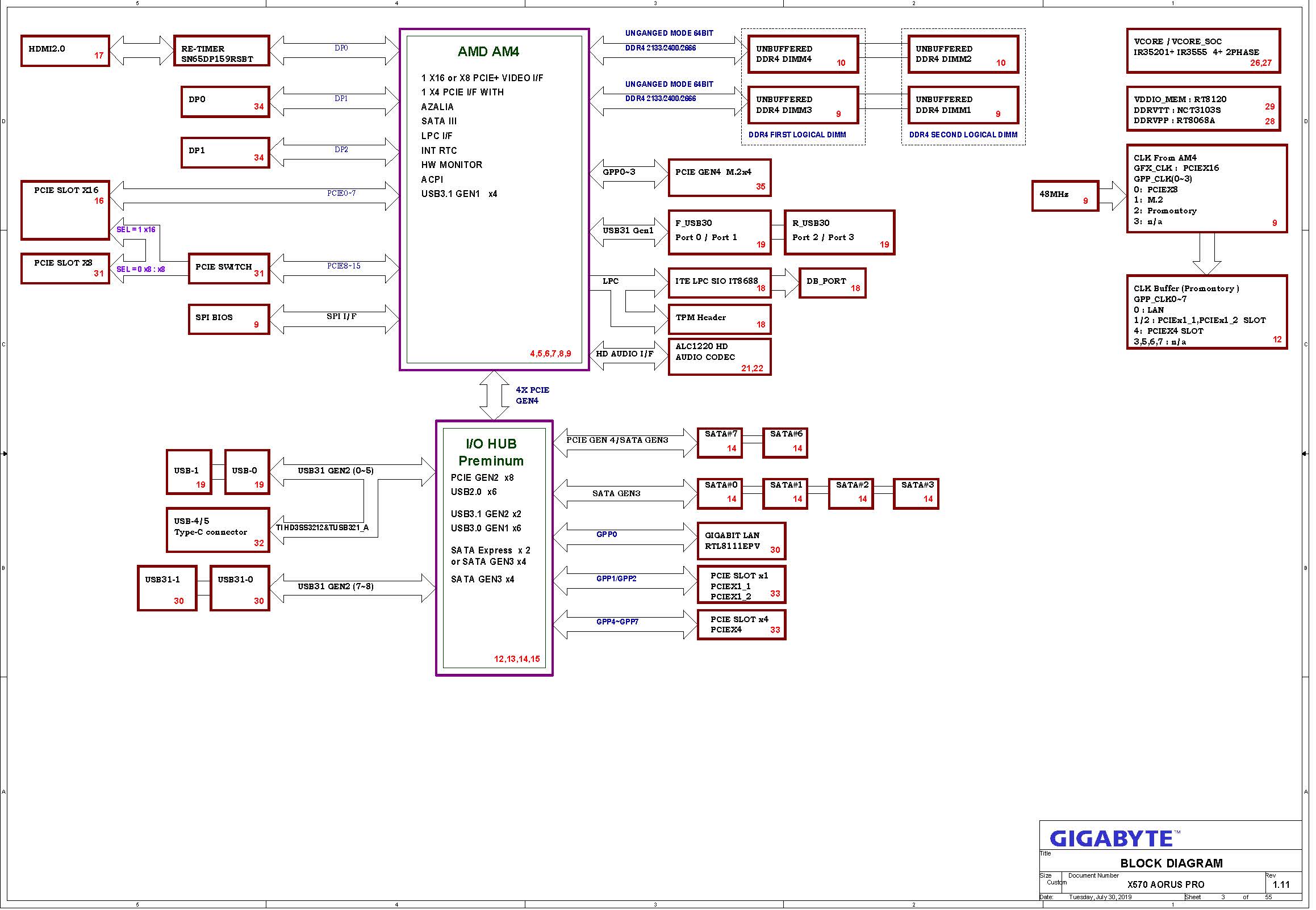Select the GPP1/GPP2 arrow label

(617, 578)
